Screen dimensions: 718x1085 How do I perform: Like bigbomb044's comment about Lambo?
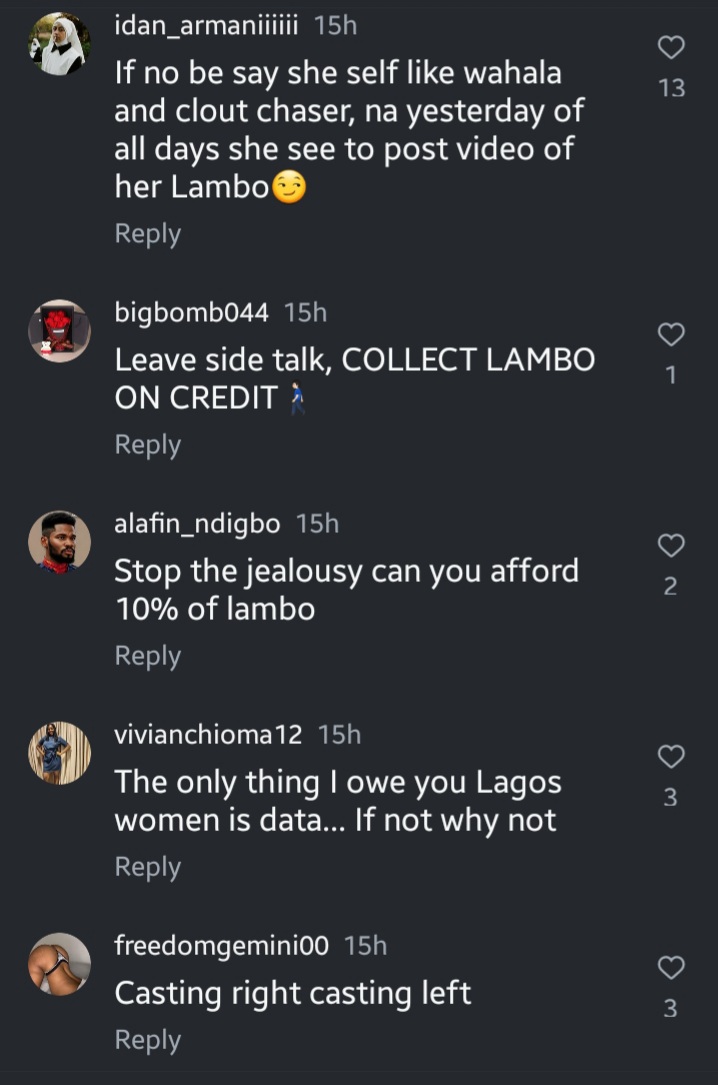click(x=671, y=334)
